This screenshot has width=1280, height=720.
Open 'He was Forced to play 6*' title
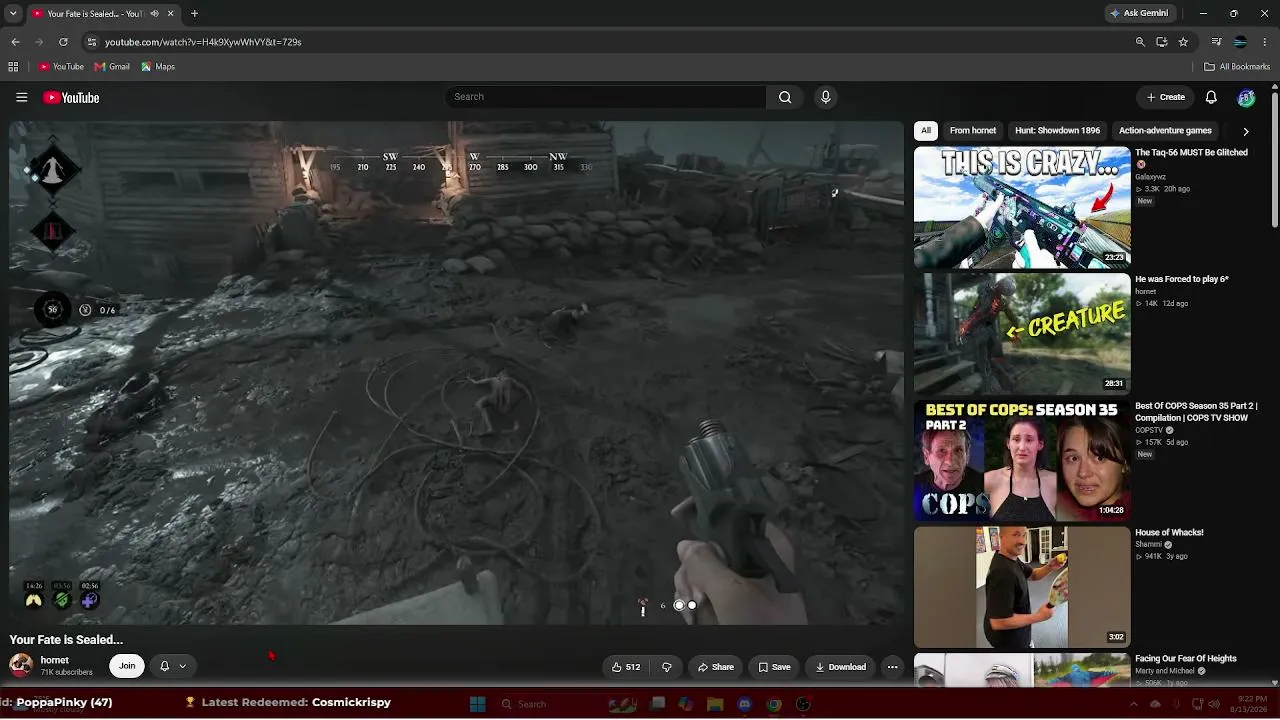coord(1182,279)
